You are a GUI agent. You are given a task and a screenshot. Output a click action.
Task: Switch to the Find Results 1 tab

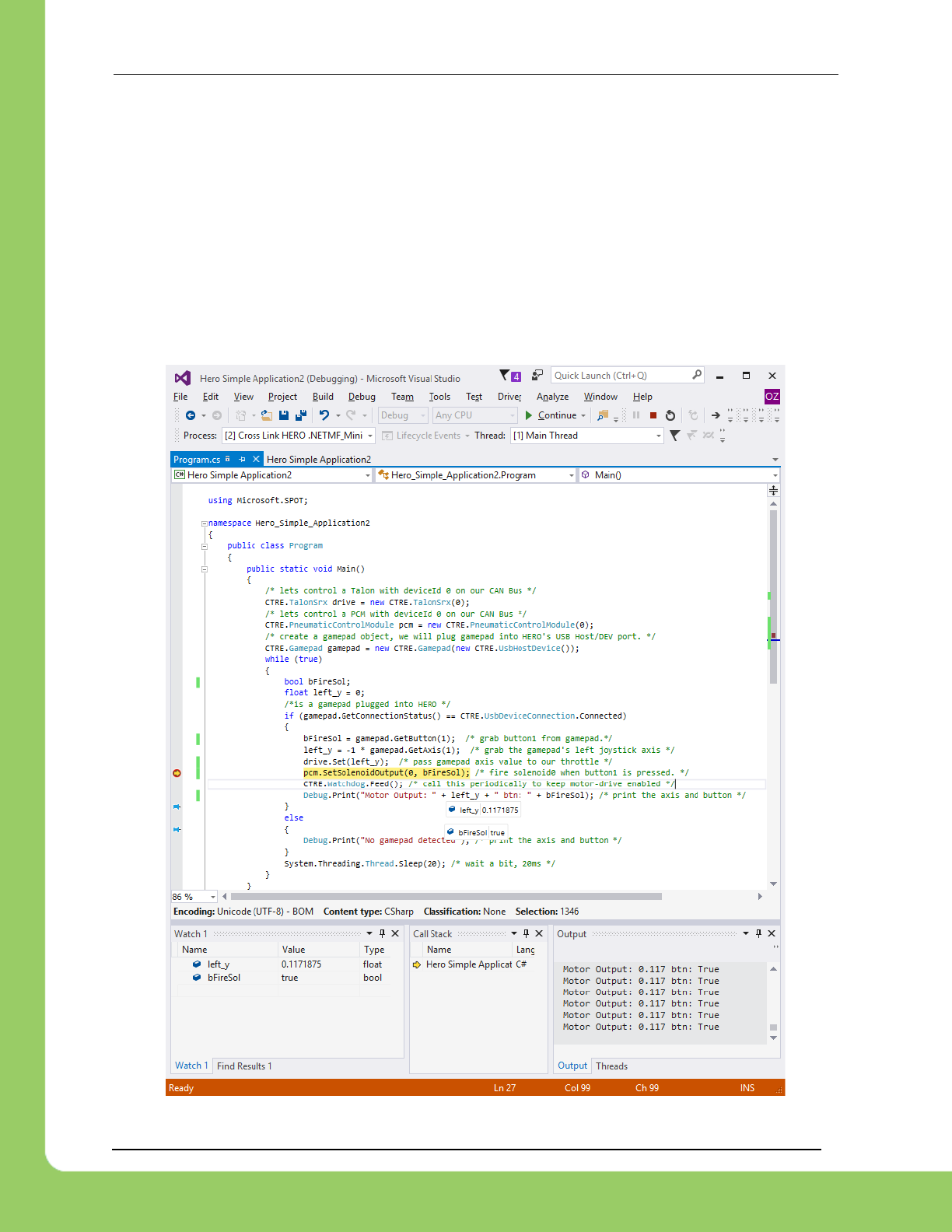coord(244,1066)
